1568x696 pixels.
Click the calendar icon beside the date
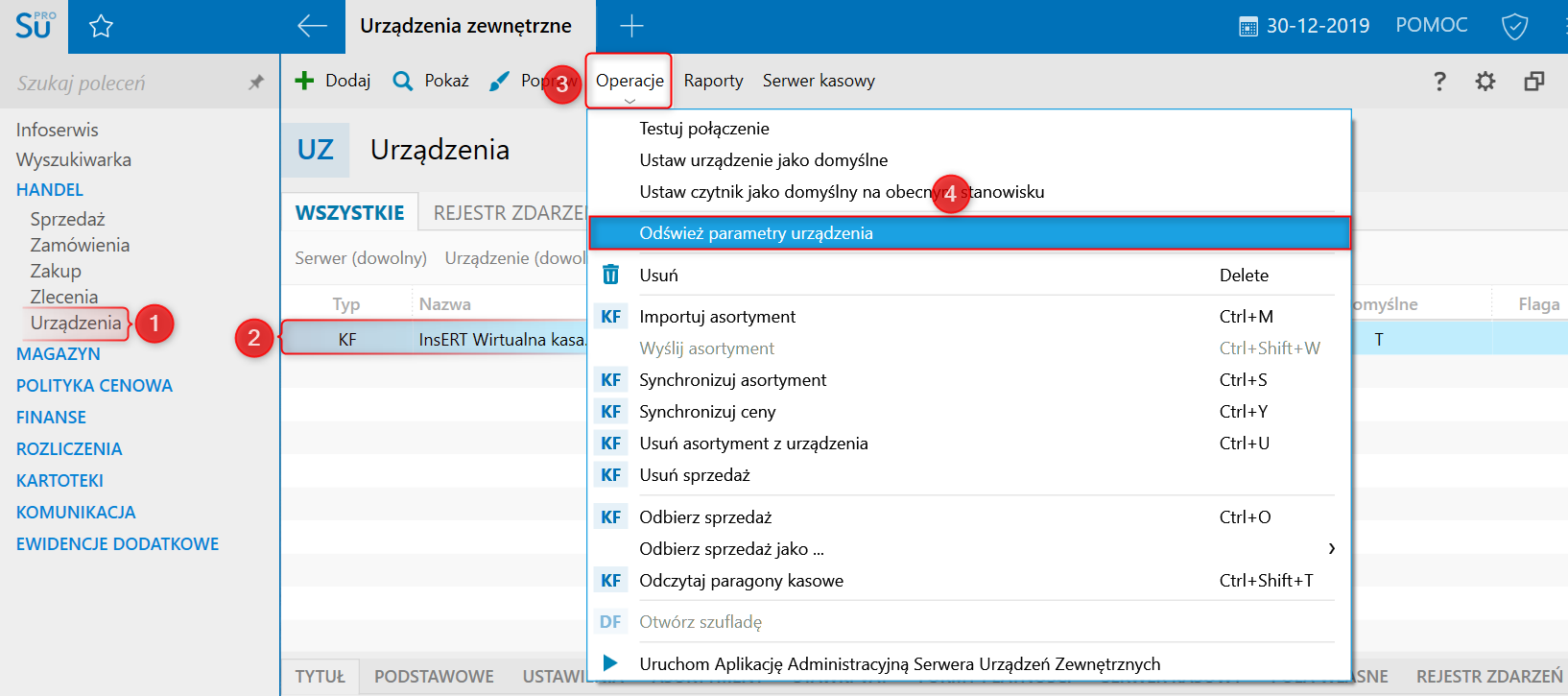[x=1247, y=27]
